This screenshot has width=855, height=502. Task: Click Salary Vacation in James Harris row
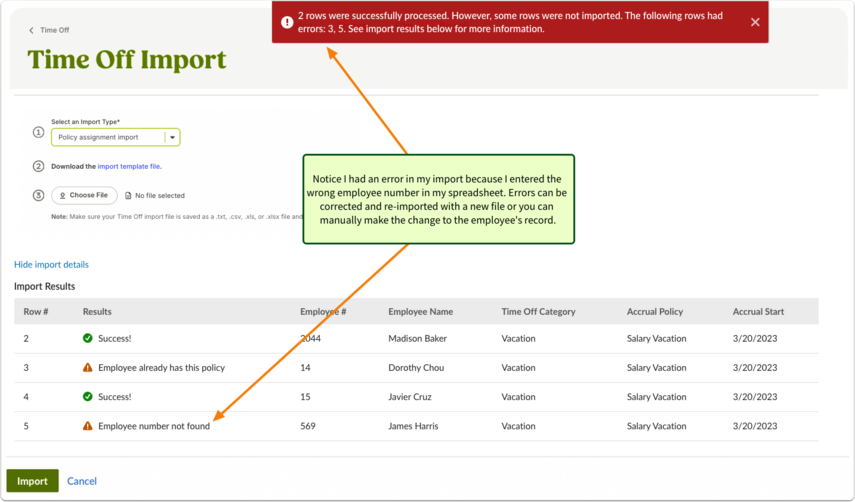657,426
